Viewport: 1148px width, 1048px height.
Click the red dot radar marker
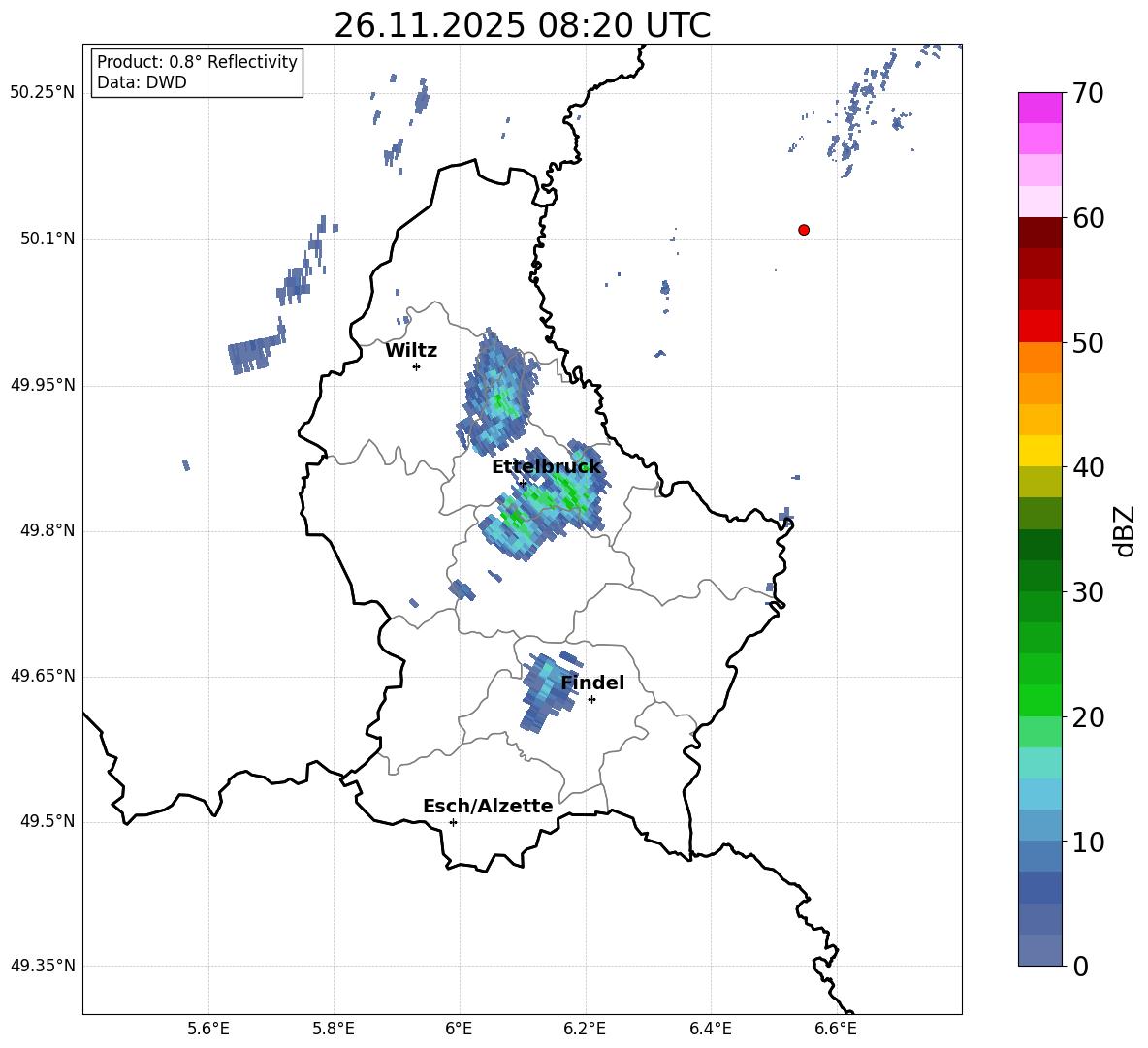tap(804, 230)
